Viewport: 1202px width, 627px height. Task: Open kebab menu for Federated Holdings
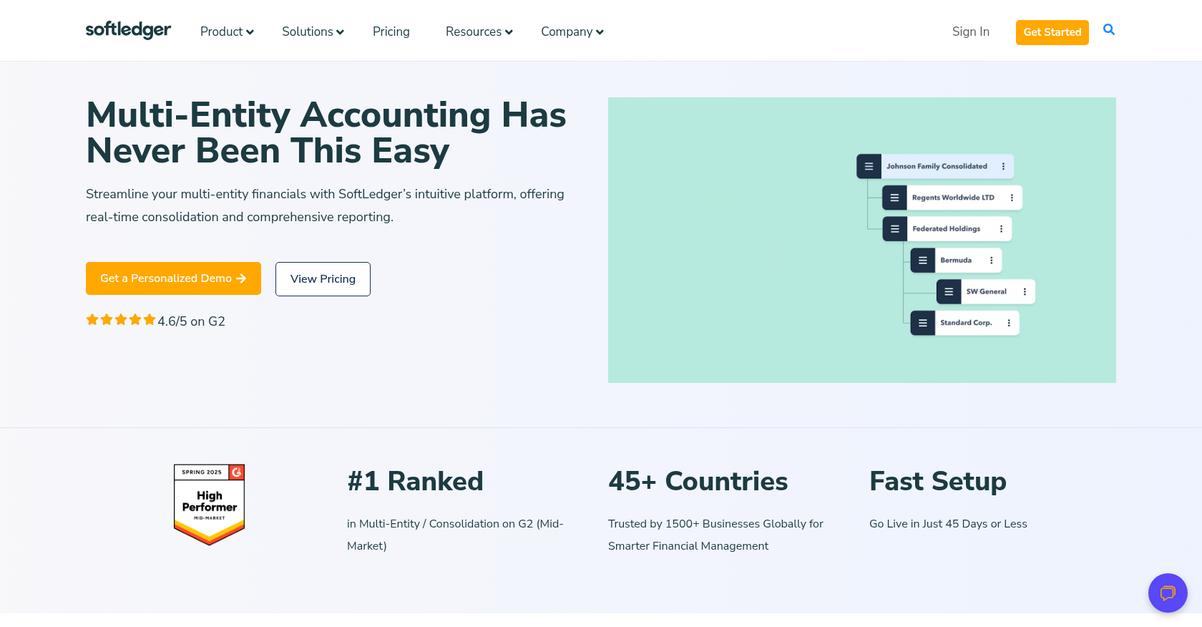[x=1001, y=229]
